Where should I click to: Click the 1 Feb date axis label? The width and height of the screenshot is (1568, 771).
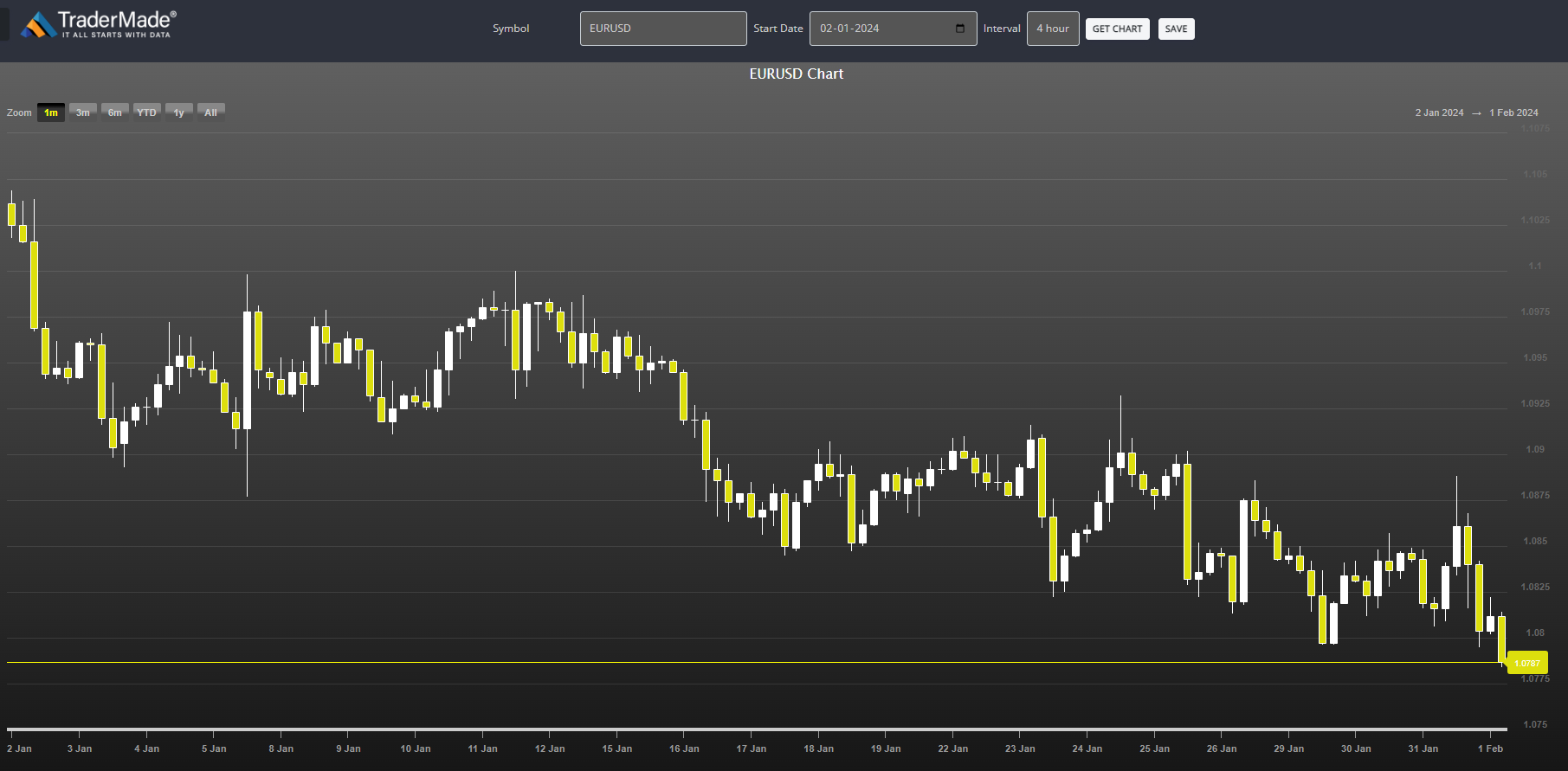tap(1490, 749)
